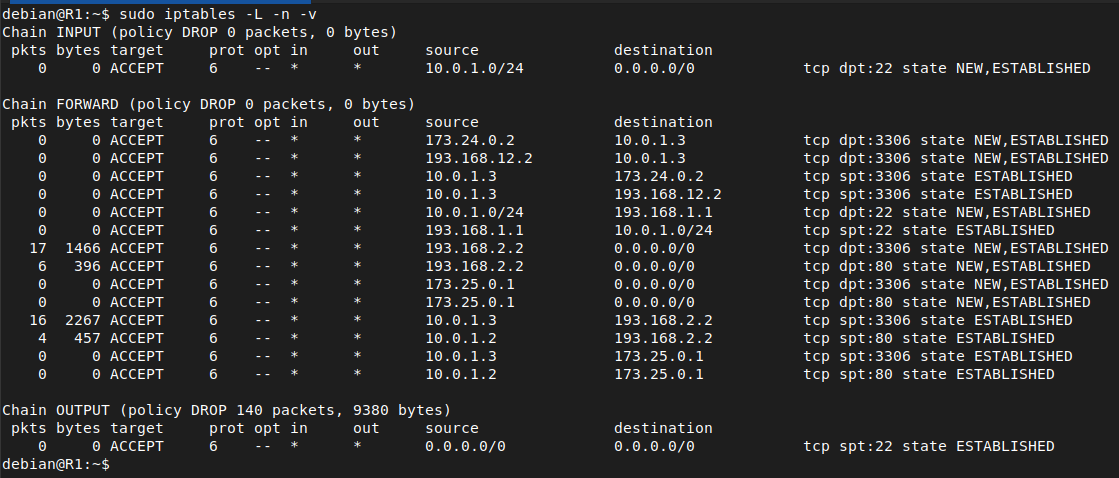Image resolution: width=1119 pixels, height=478 pixels.
Task: Click 'tcp spt:22 state ESTABLISHED' in OUTPUT rule
Action: [x=929, y=447]
